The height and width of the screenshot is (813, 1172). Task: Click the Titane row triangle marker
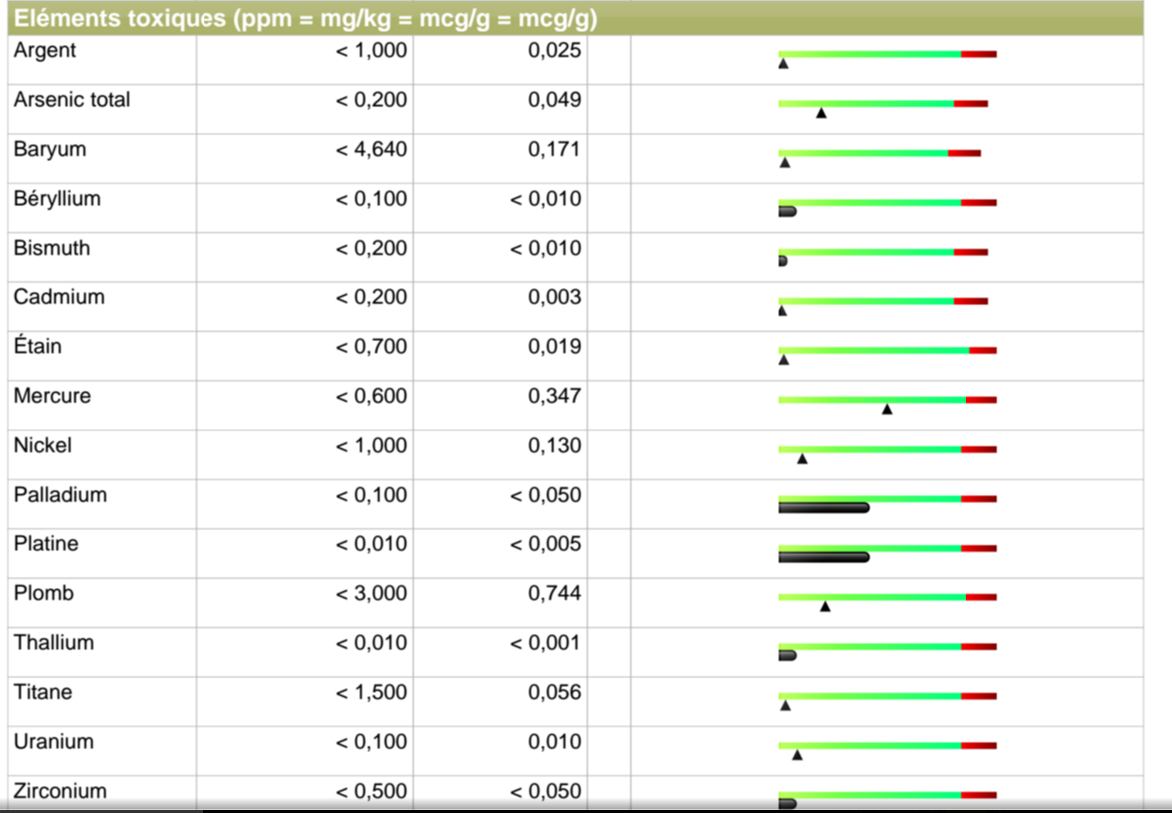785,706
